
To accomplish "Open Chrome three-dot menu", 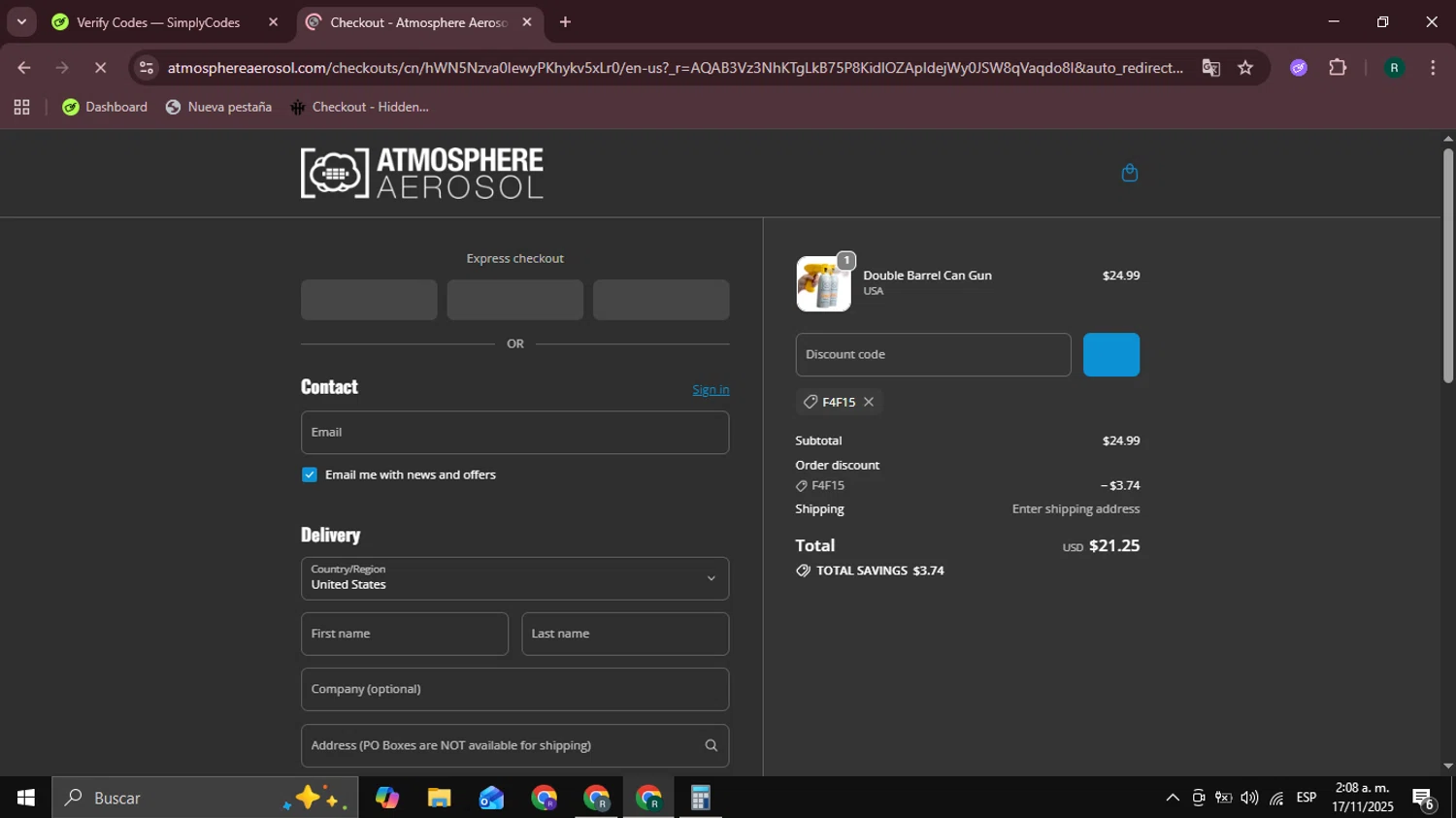I will [x=1433, y=68].
